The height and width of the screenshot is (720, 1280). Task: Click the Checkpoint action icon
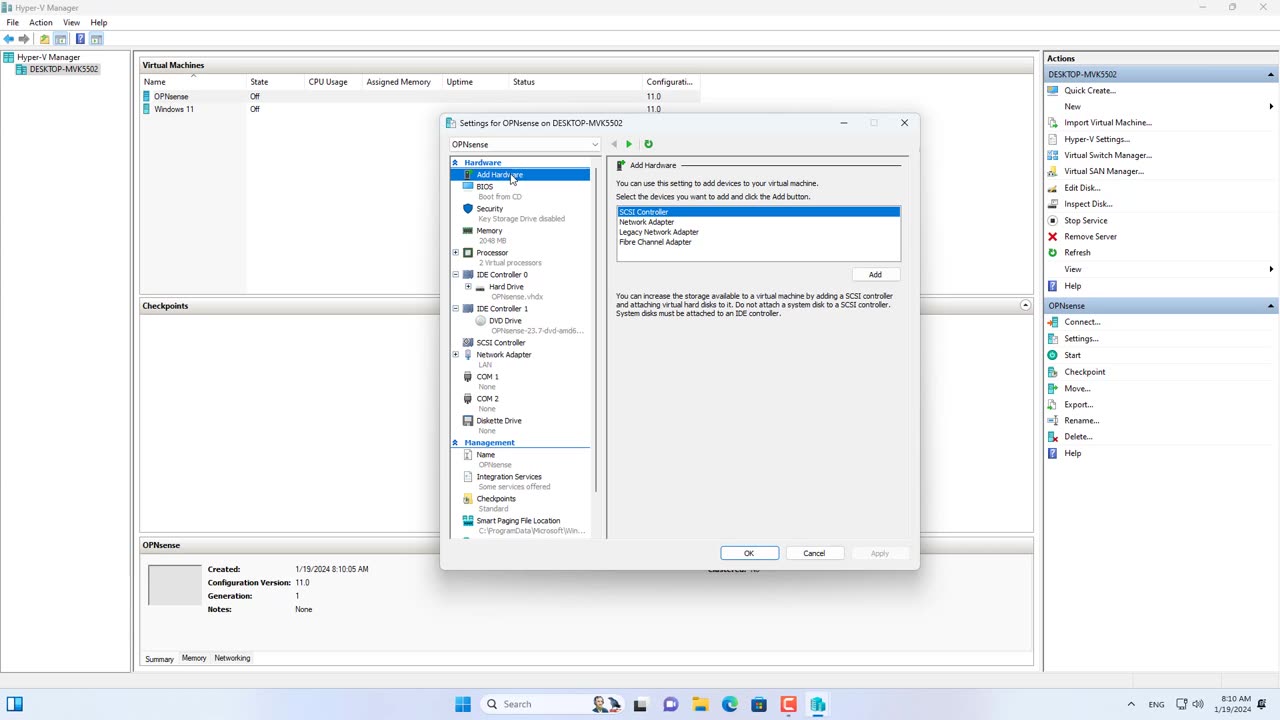click(x=1052, y=372)
